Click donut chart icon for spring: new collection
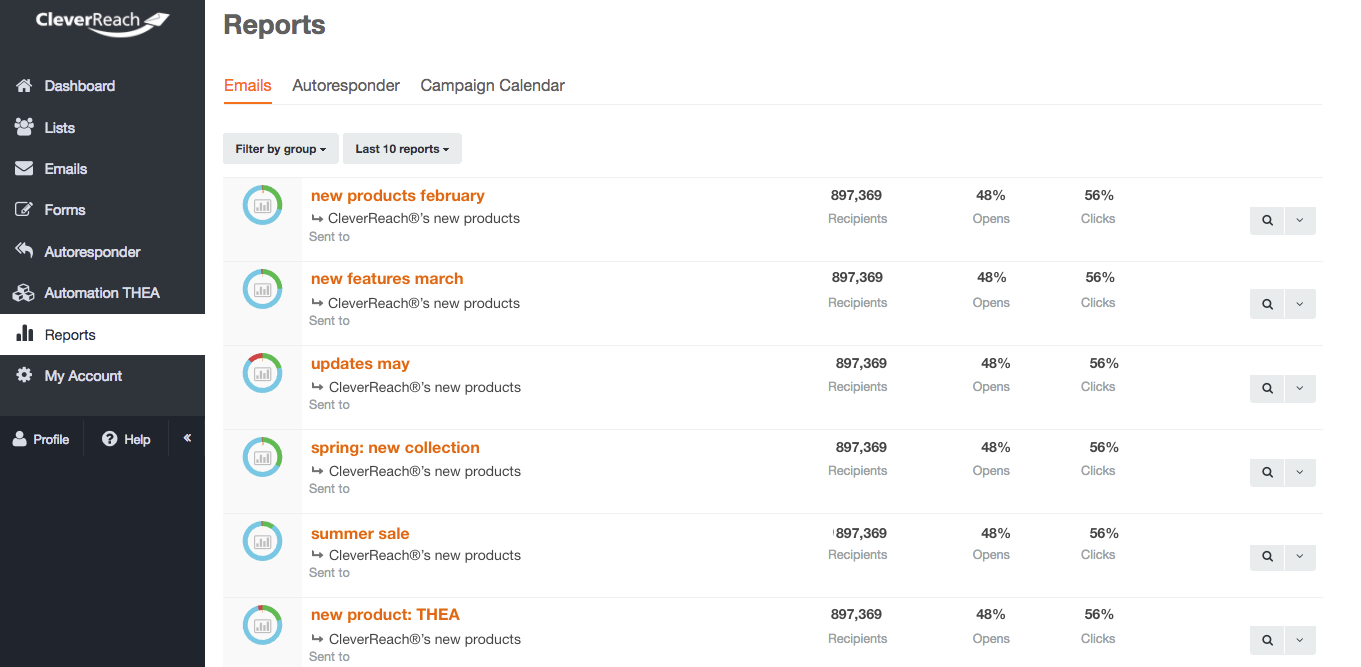This screenshot has width=1361, height=667. point(262,457)
